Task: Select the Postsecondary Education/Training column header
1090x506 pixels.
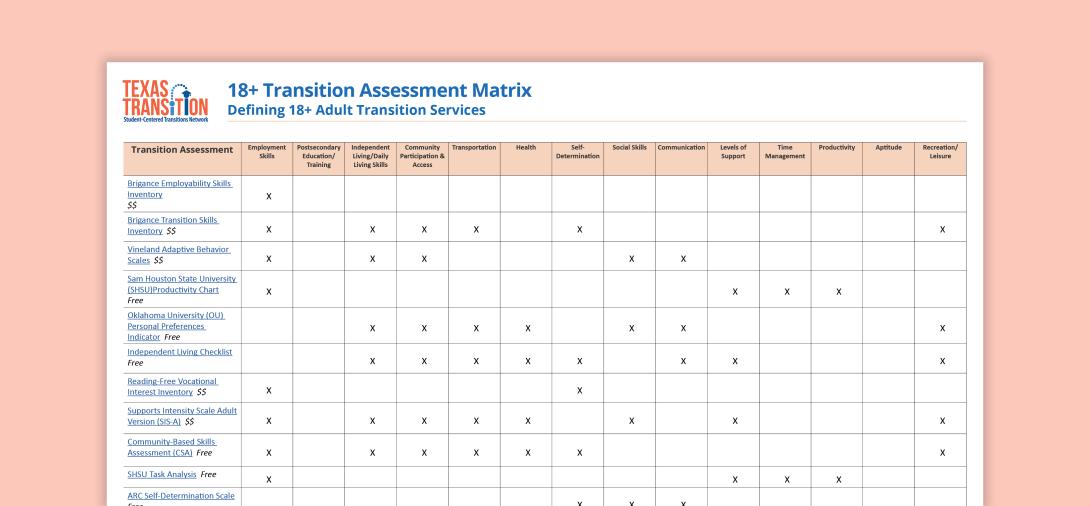Action: (318, 156)
